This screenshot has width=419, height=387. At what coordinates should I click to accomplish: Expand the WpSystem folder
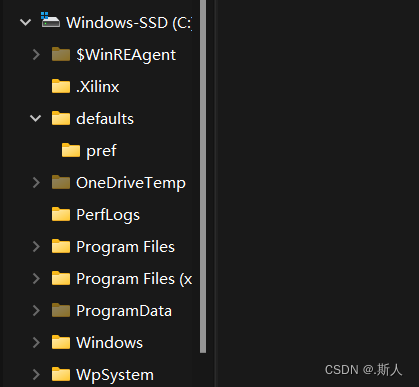coord(36,375)
